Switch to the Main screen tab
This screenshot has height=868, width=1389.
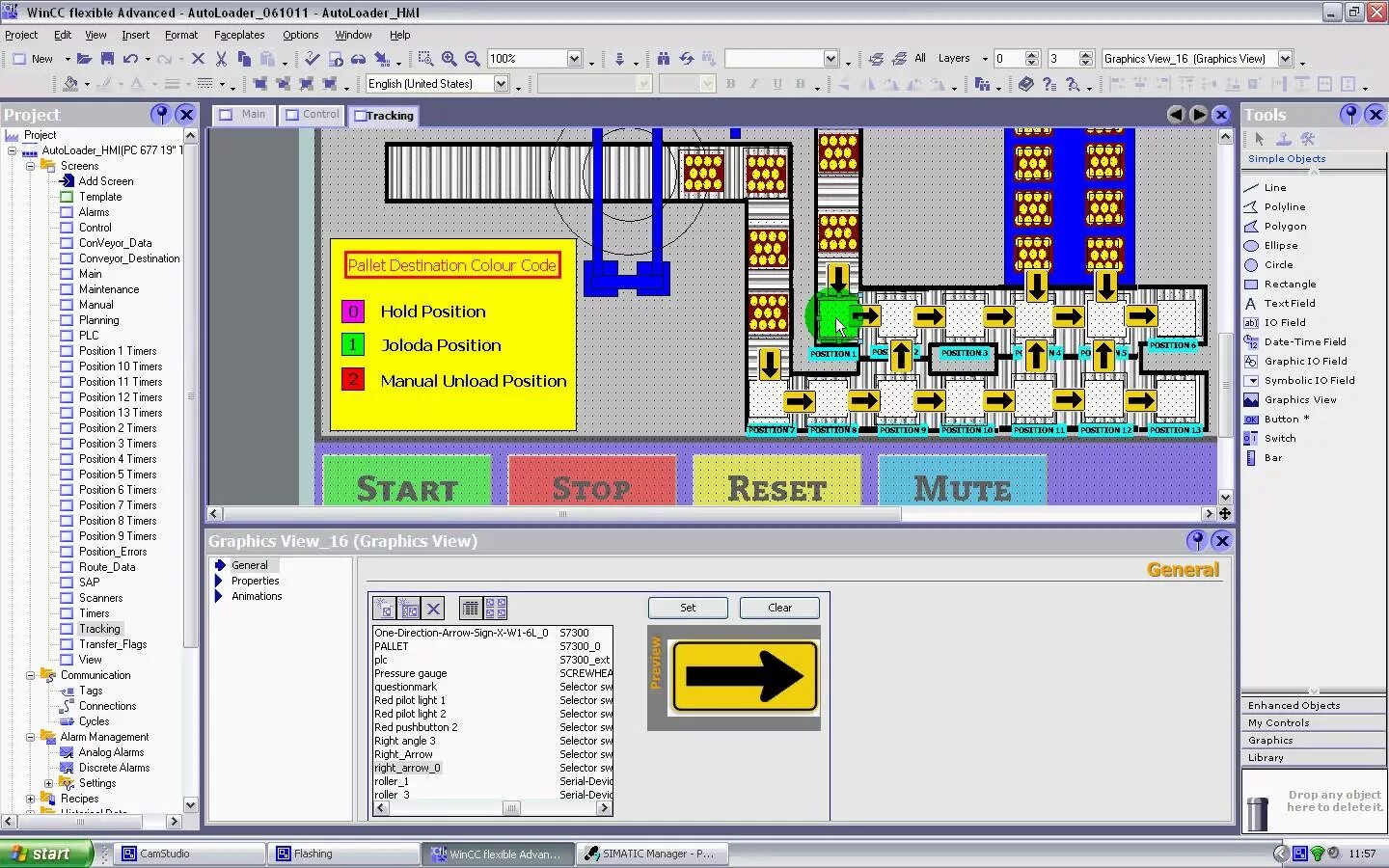[x=243, y=115]
